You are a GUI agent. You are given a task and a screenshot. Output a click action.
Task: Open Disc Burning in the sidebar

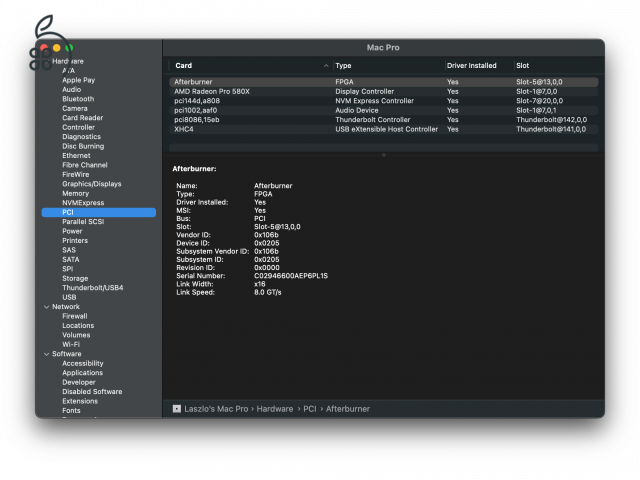[83, 146]
